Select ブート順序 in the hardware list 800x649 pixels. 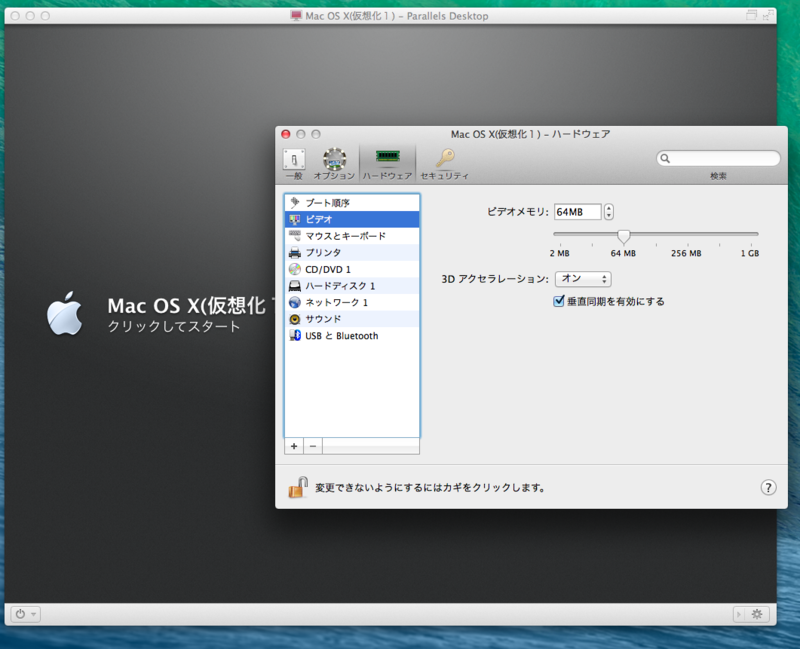tap(352, 203)
